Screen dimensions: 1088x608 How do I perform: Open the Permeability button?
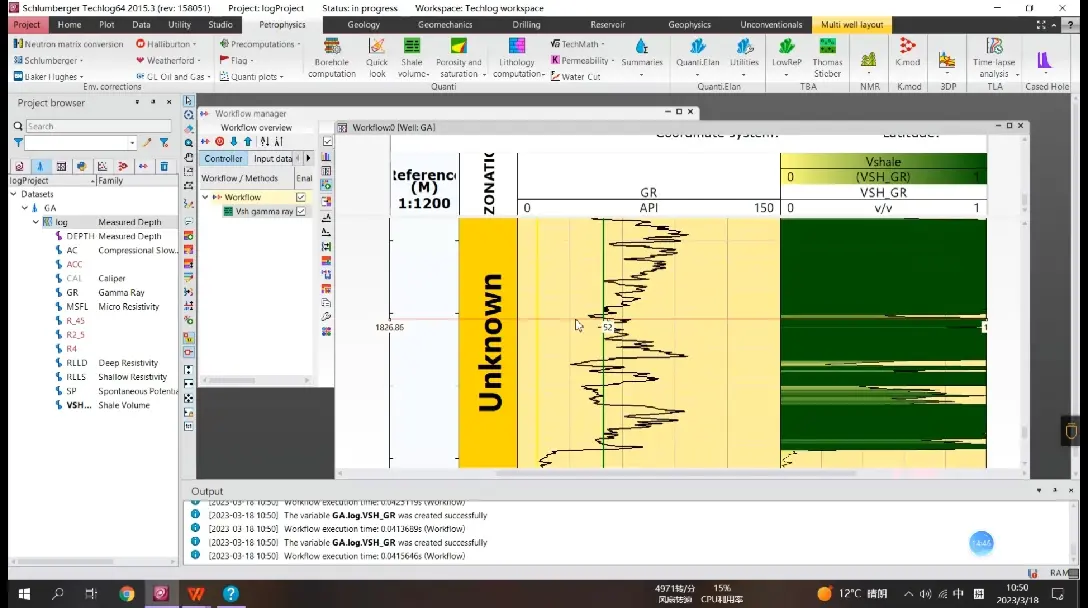tap(583, 60)
